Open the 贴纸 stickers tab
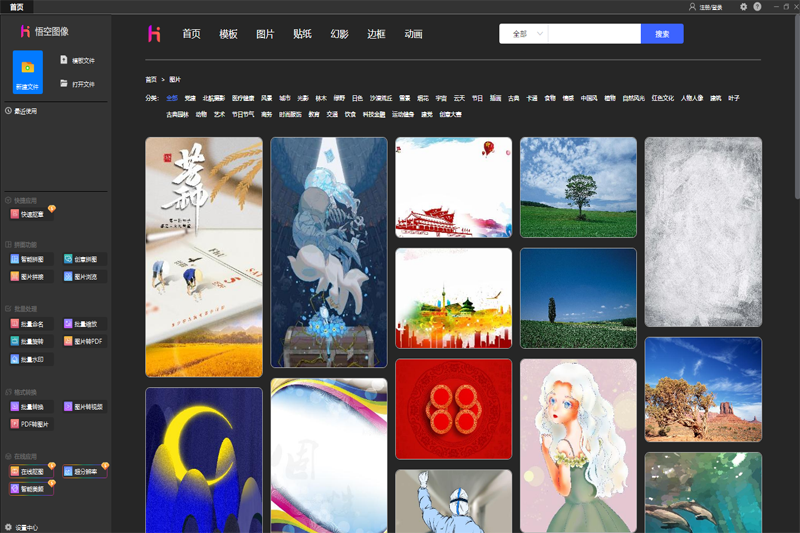This screenshot has height=533, width=800. (302, 34)
